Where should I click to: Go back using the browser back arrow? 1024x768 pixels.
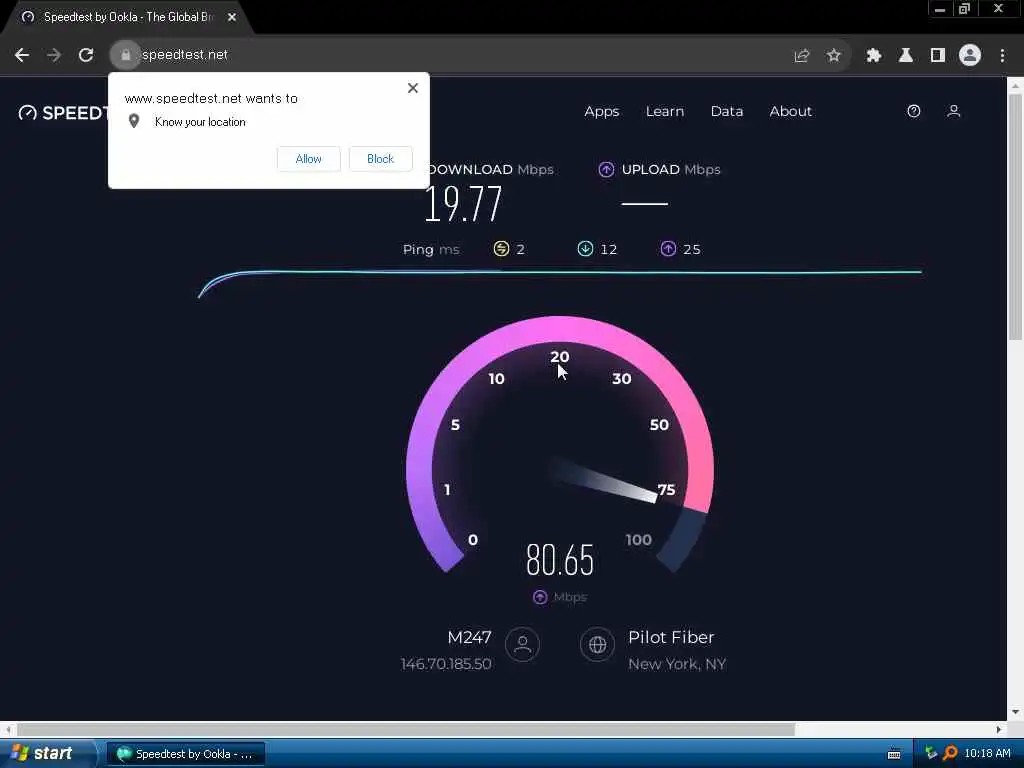[x=22, y=55]
